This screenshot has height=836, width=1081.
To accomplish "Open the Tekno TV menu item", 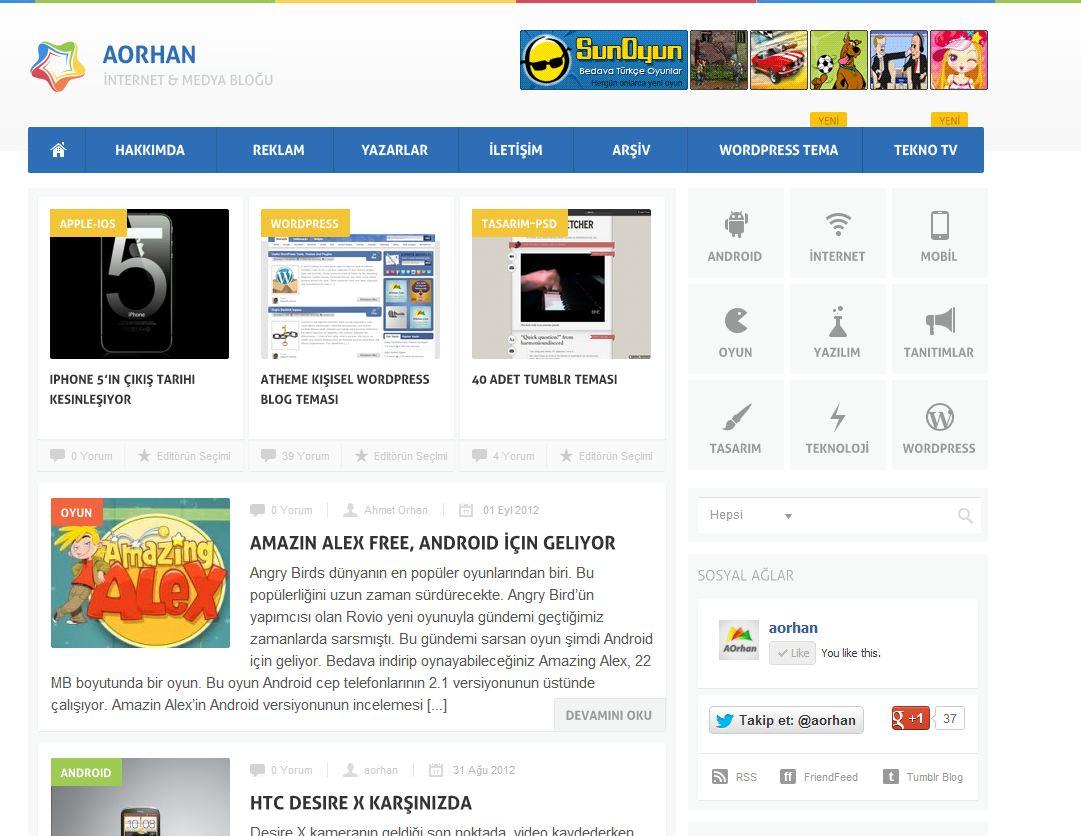I will pos(925,150).
